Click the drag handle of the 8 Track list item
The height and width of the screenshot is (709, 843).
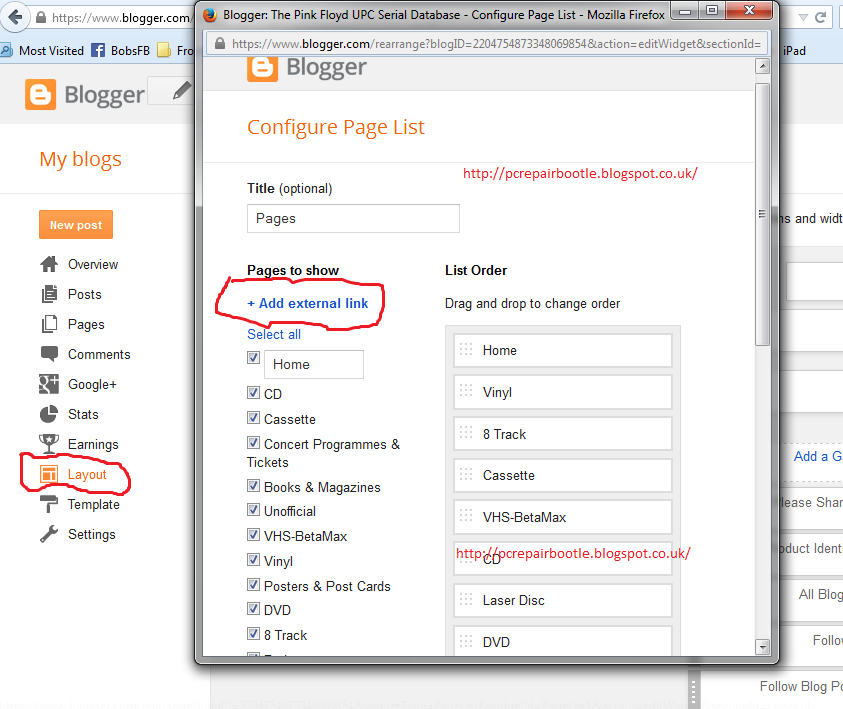[466, 434]
